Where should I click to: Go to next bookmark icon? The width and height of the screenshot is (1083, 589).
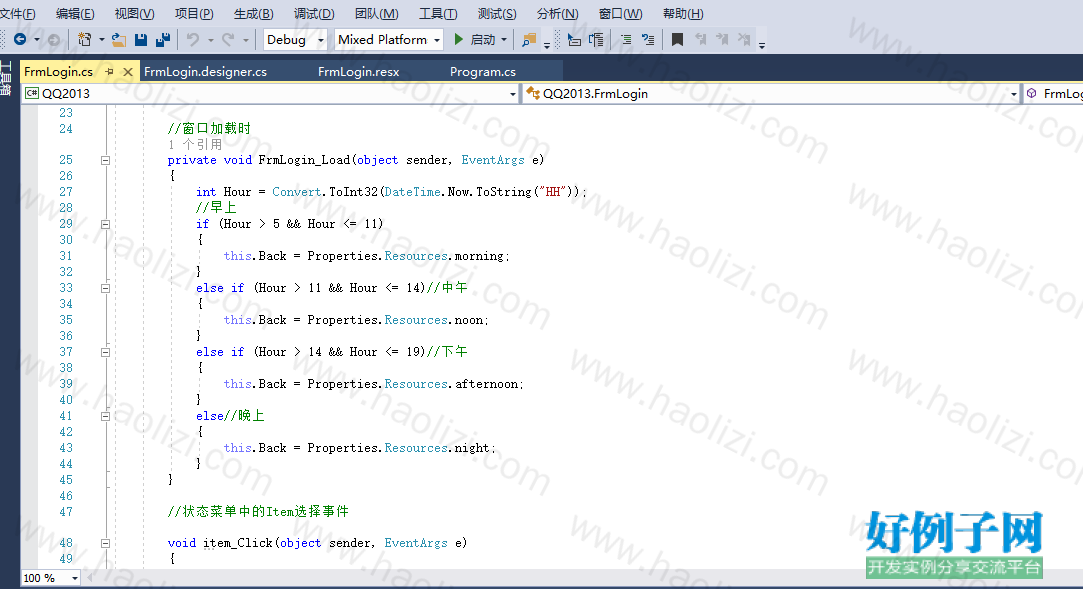coord(722,39)
